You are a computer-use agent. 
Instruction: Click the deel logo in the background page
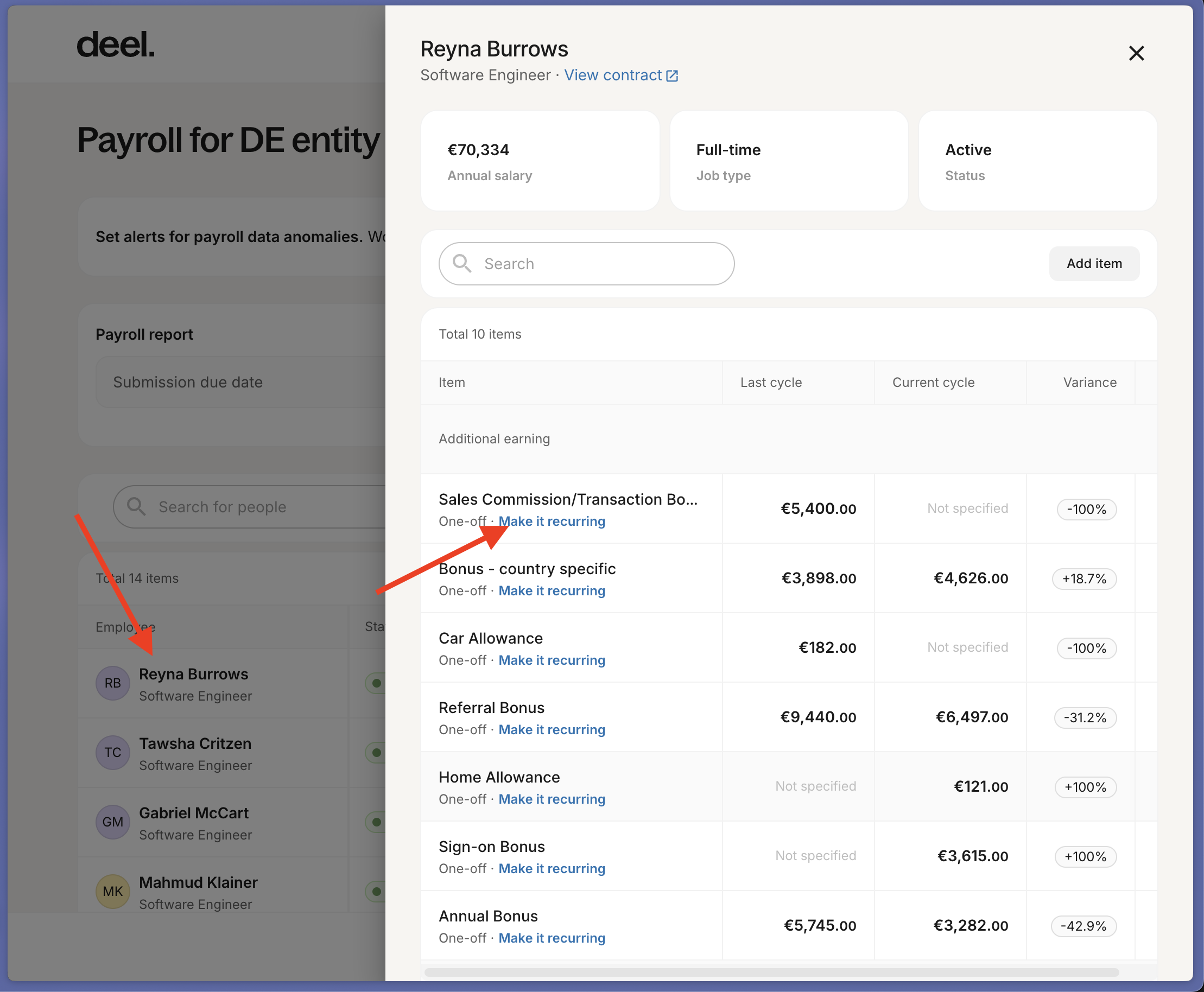pos(116,44)
